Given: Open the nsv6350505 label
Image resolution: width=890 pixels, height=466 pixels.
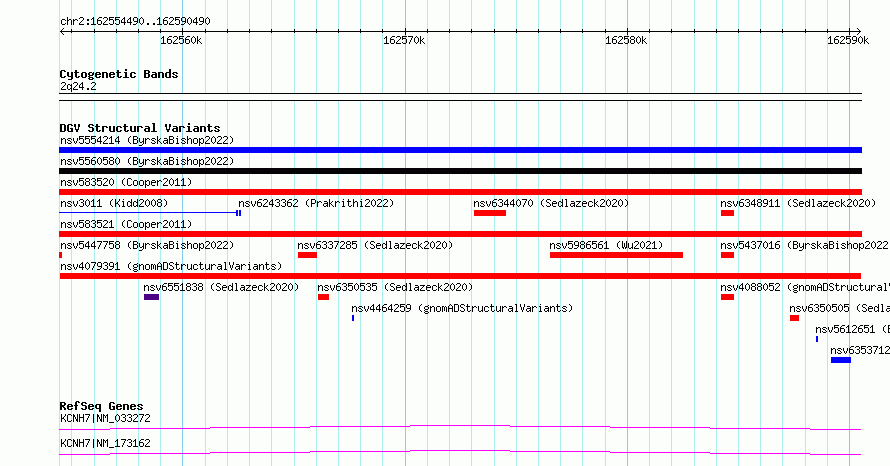Looking at the screenshot, I should coord(839,308).
